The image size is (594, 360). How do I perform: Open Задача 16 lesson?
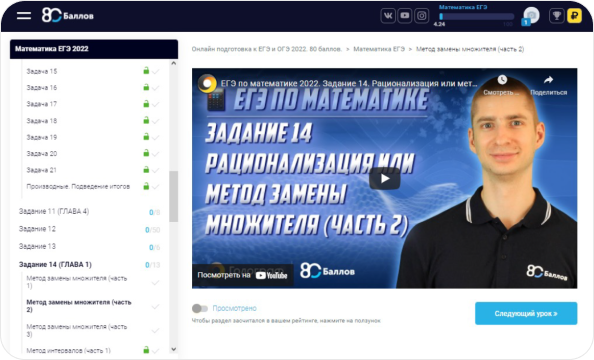(x=42, y=88)
